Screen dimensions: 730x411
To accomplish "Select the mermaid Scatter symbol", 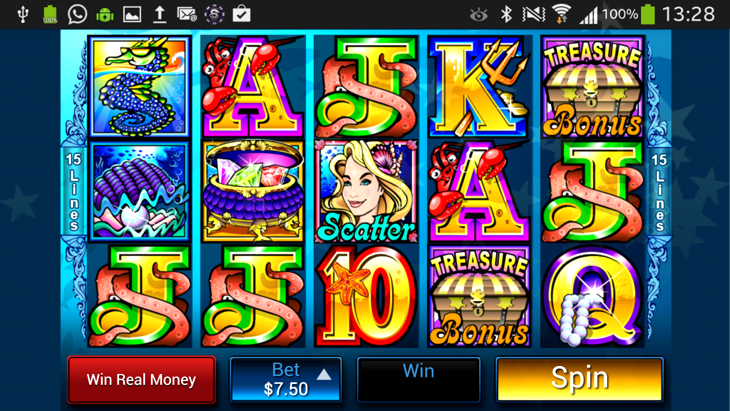I will (x=366, y=191).
